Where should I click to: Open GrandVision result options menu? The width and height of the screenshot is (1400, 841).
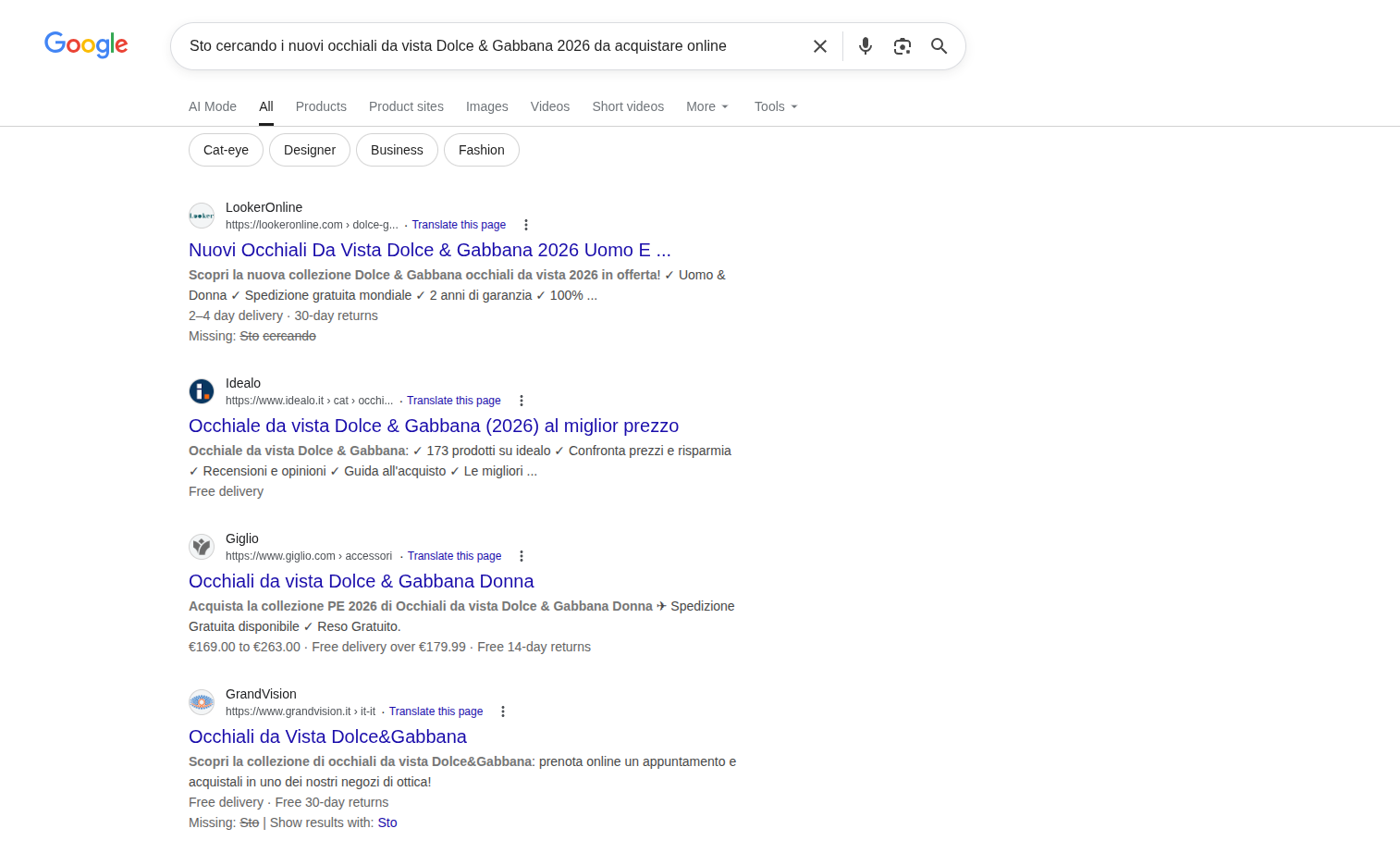coord(503,711)
